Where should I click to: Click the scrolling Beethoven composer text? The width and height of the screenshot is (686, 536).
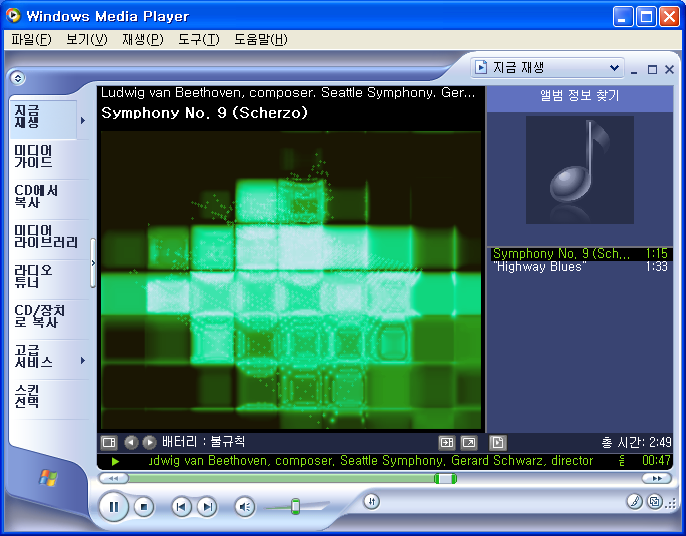point(371,461)
